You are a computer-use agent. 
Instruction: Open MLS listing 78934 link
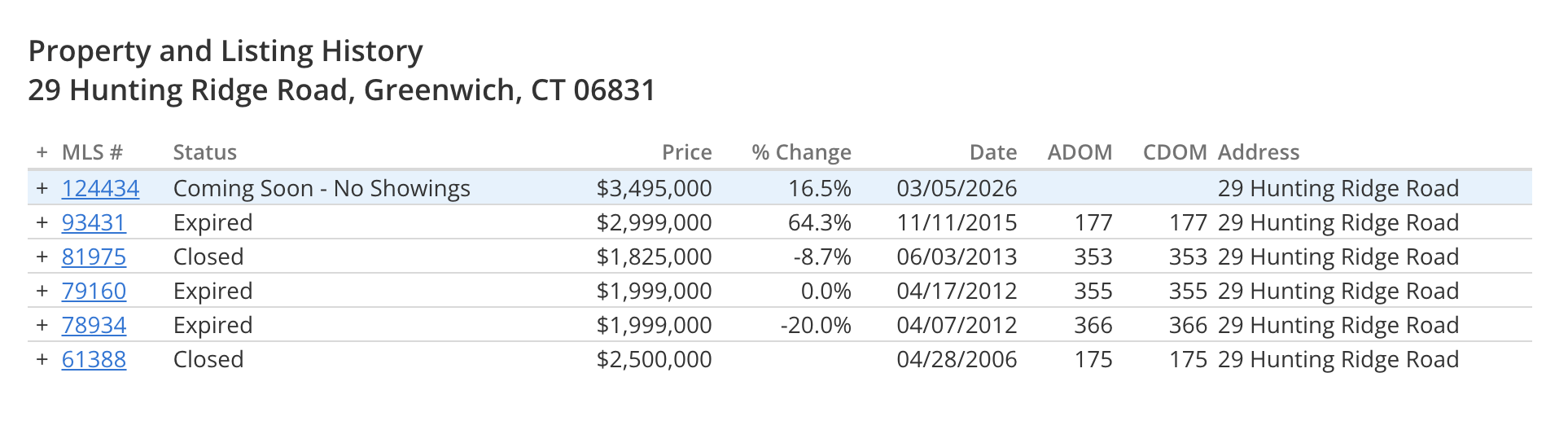[x=94, y=326]
